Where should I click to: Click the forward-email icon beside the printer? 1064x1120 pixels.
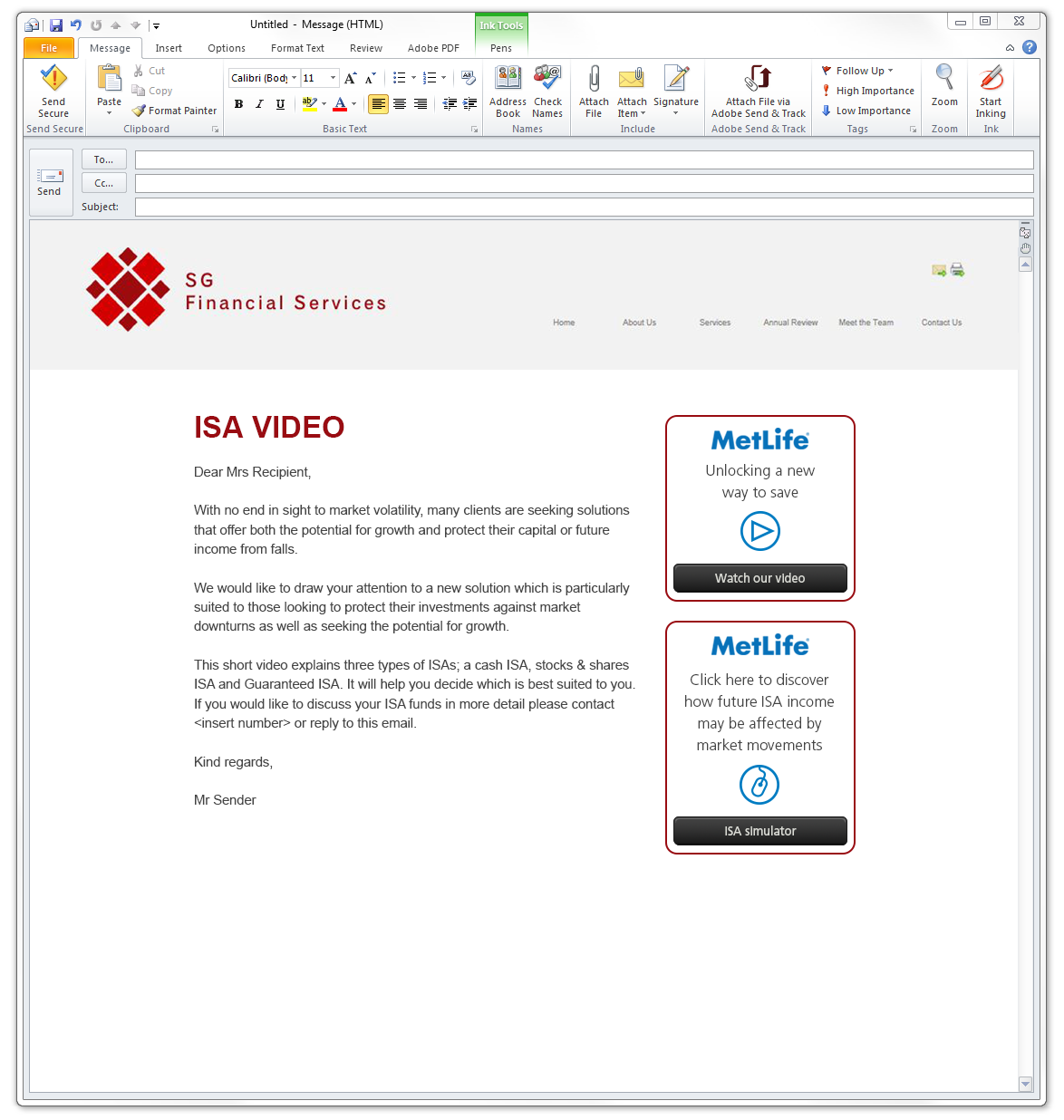point(939,270)
